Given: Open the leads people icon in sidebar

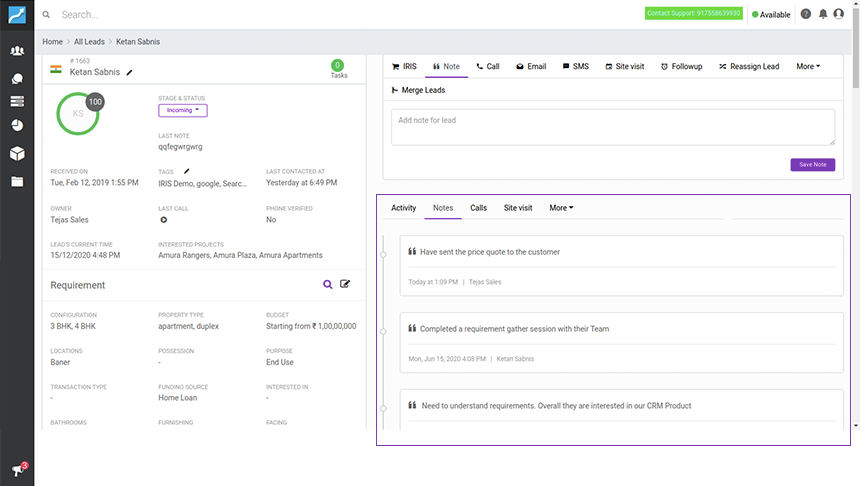Looking at the screenshot, I should click(x=17, y=51).
